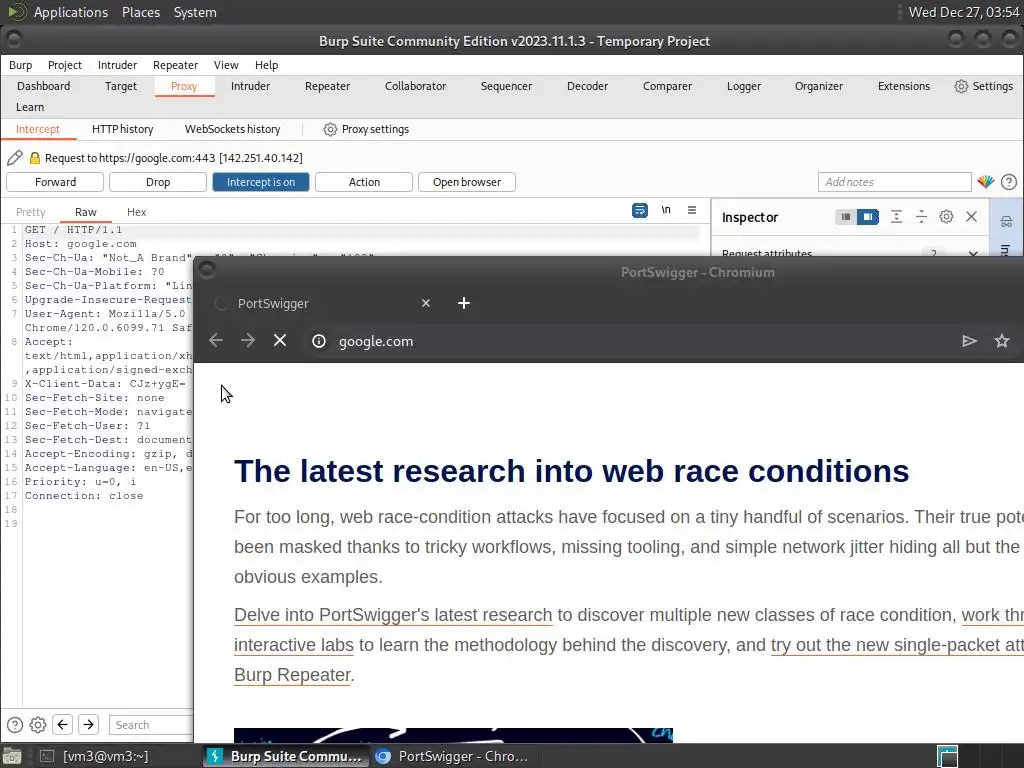Open the Repeater main tab
1024x768 pixels.
[x=327, y=86]
